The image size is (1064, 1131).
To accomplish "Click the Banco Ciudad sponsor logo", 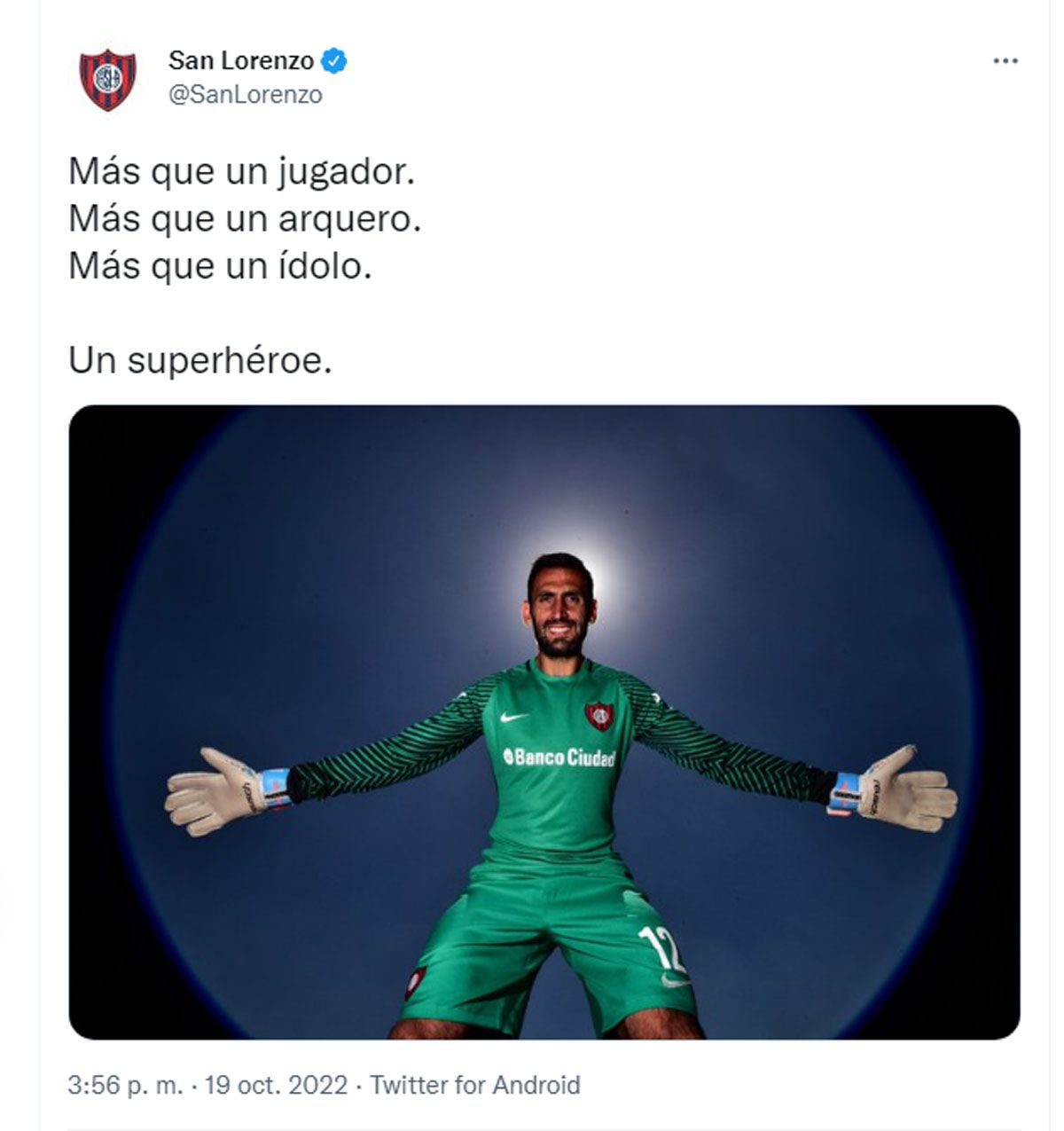I will 559,757.
